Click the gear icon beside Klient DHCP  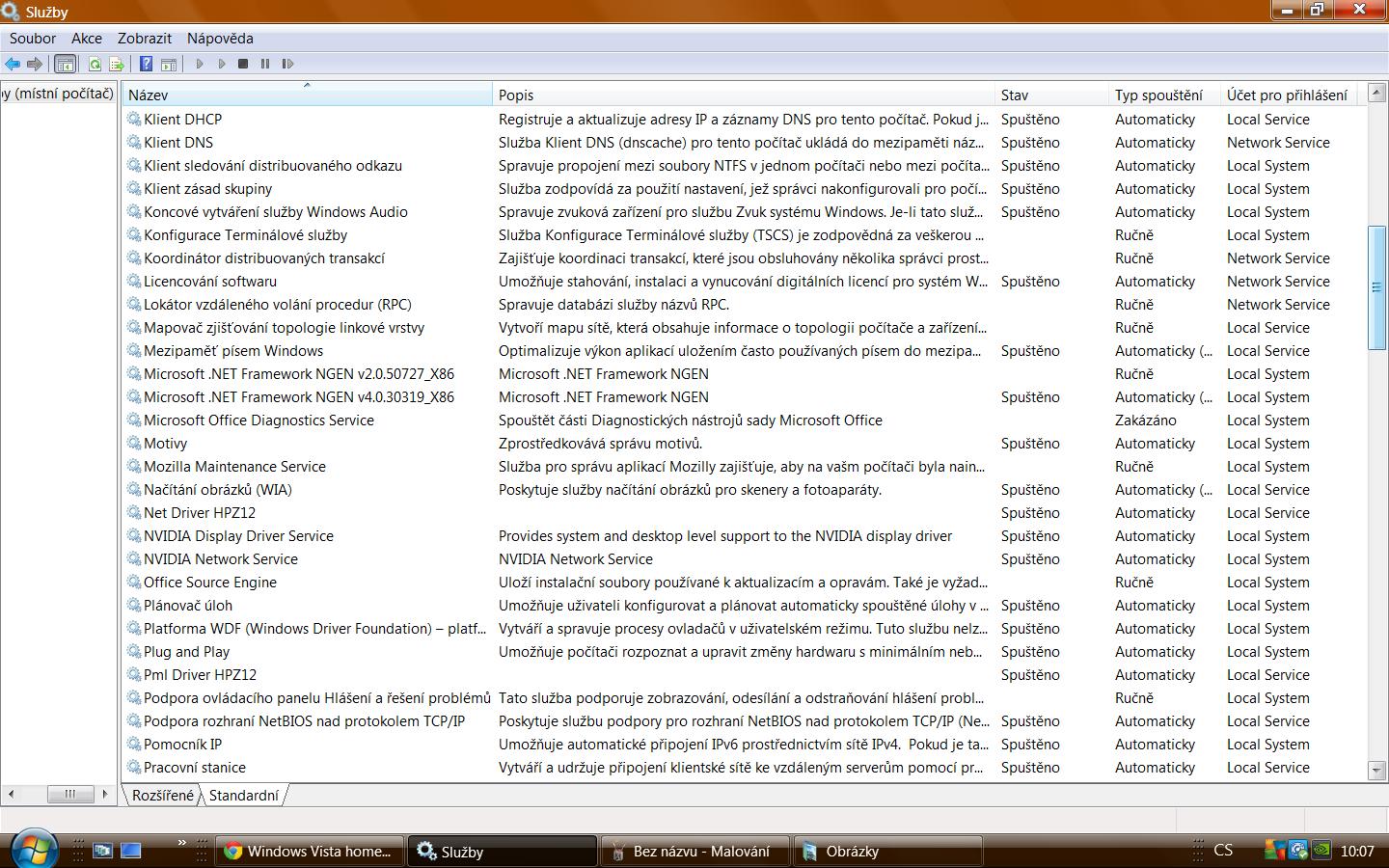click(x=134, y=120)
